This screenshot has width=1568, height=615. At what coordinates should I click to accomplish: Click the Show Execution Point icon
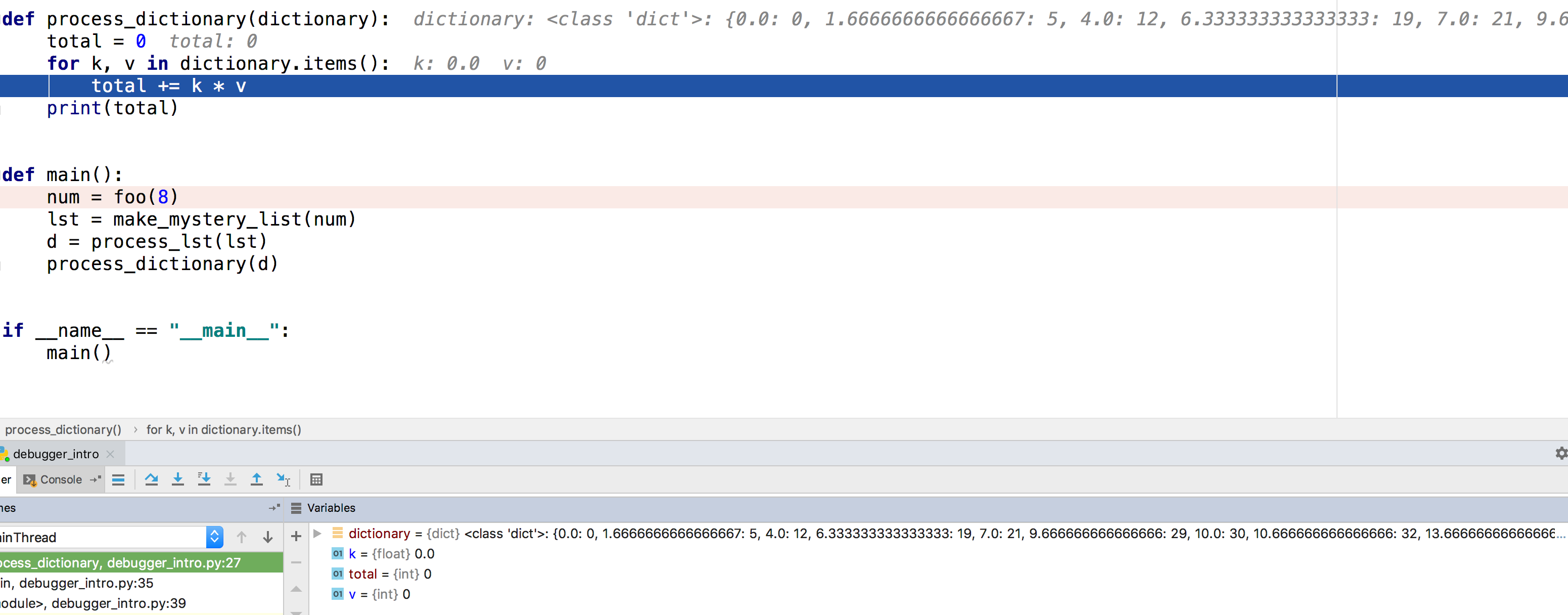[x=118, y=480]
